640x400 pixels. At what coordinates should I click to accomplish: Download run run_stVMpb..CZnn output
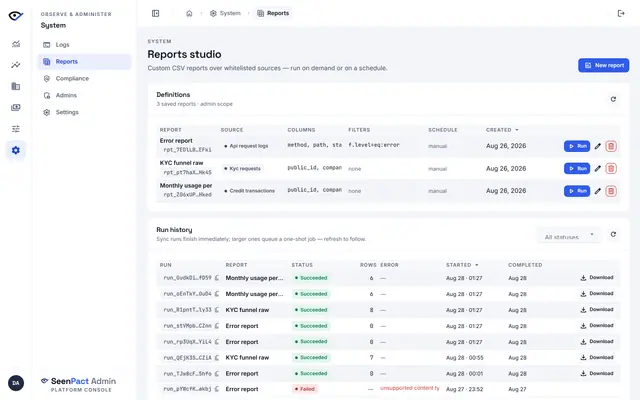coord(597,325)
